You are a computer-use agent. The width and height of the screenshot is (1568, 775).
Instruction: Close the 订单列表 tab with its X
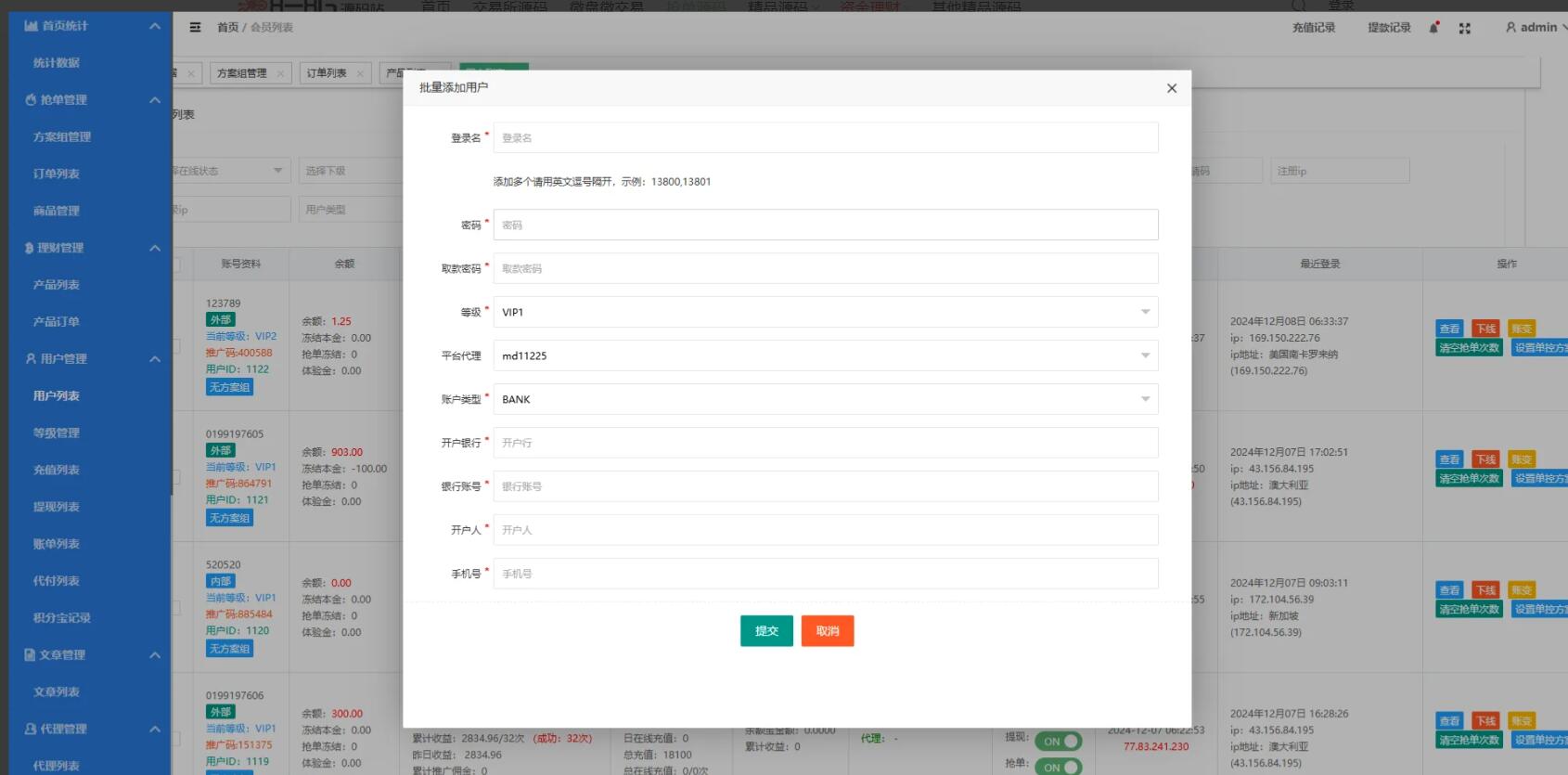click(360, 73)
